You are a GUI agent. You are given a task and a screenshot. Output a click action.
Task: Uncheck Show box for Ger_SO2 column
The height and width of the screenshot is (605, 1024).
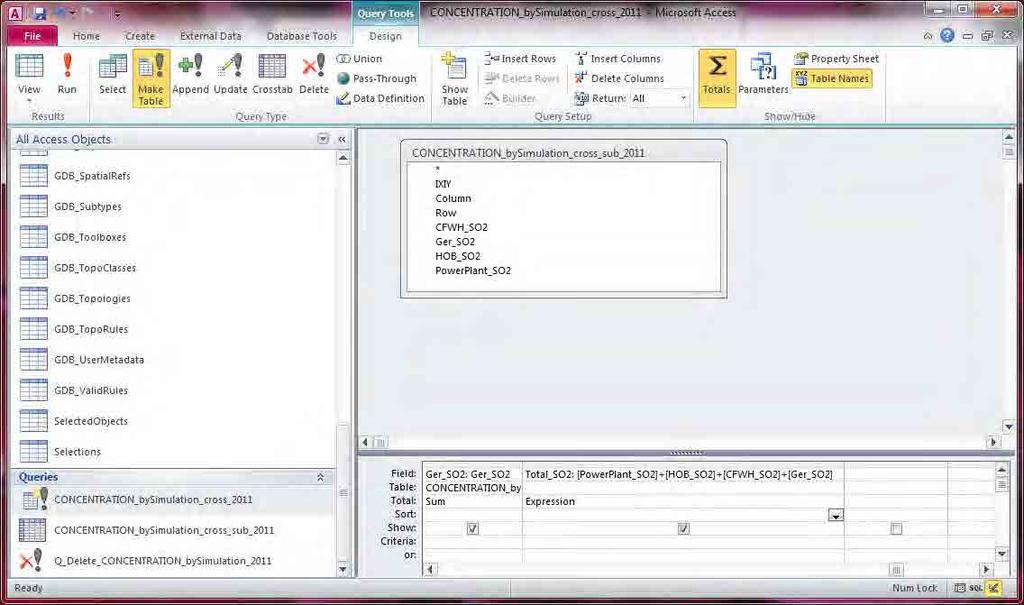pyautogui.click(x=473, y=529)
